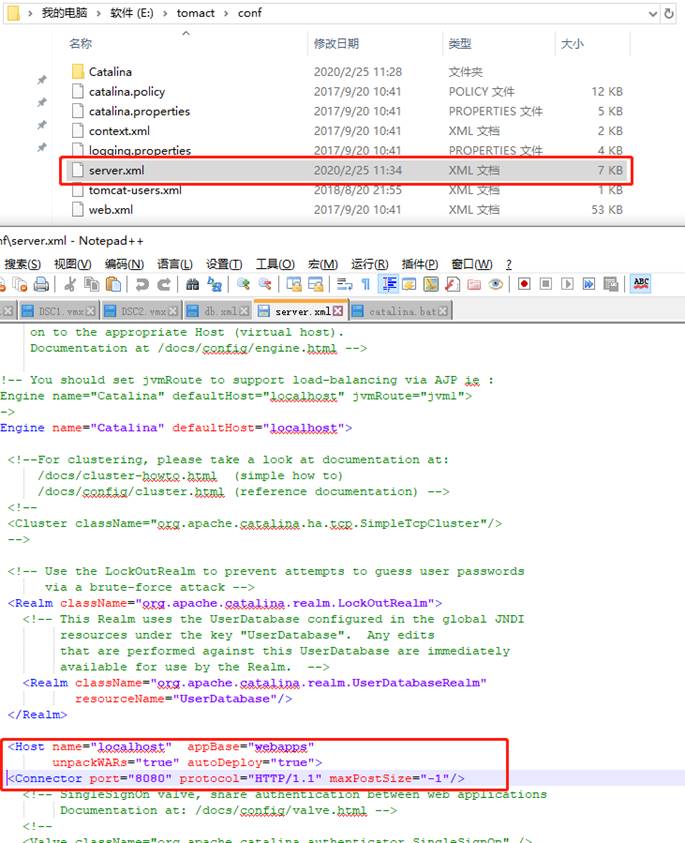Click the save recorded macro icon
The height and width of the screenshot is (843, 685).
(x=611, y=283)
